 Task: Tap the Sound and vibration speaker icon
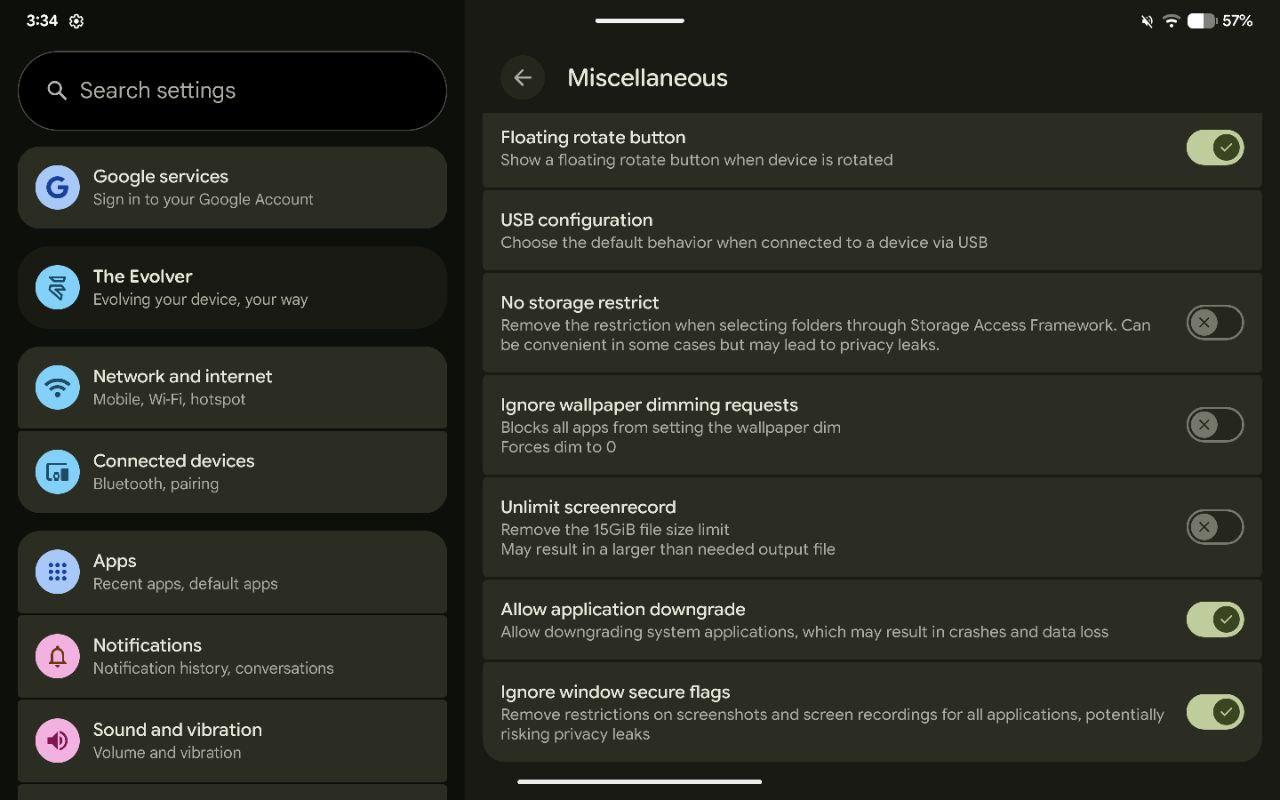58,741
